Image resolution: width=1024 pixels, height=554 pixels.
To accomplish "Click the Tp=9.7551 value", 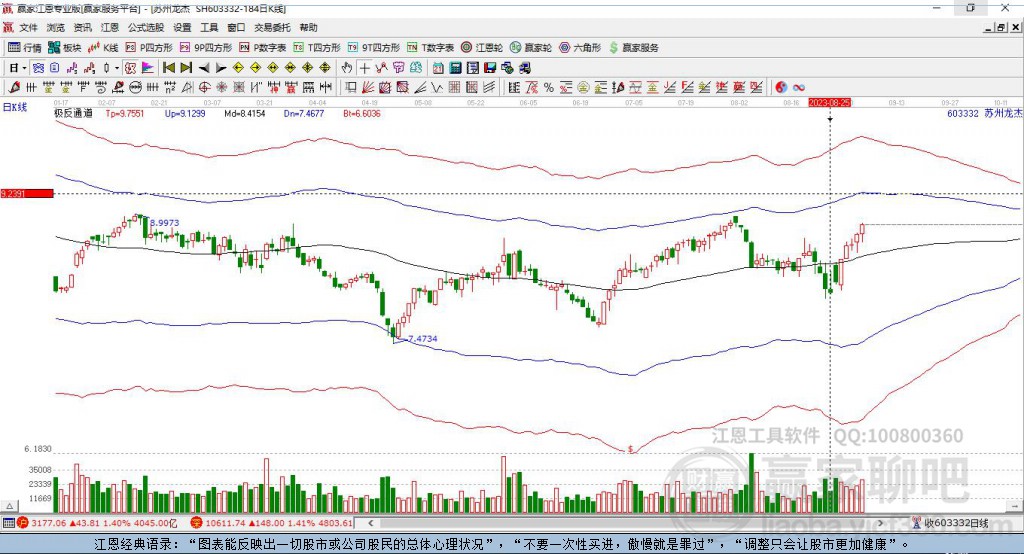I will pos(125,113).
